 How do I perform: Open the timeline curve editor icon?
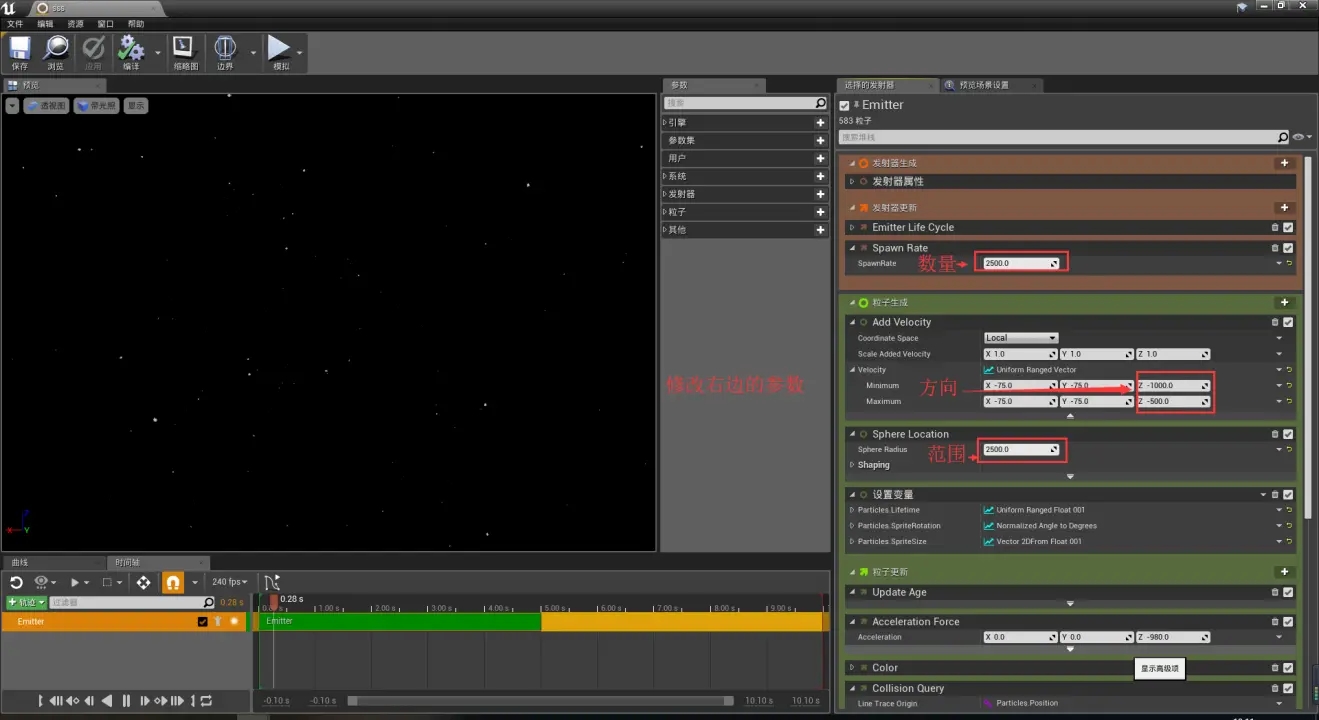coord(272,582)
